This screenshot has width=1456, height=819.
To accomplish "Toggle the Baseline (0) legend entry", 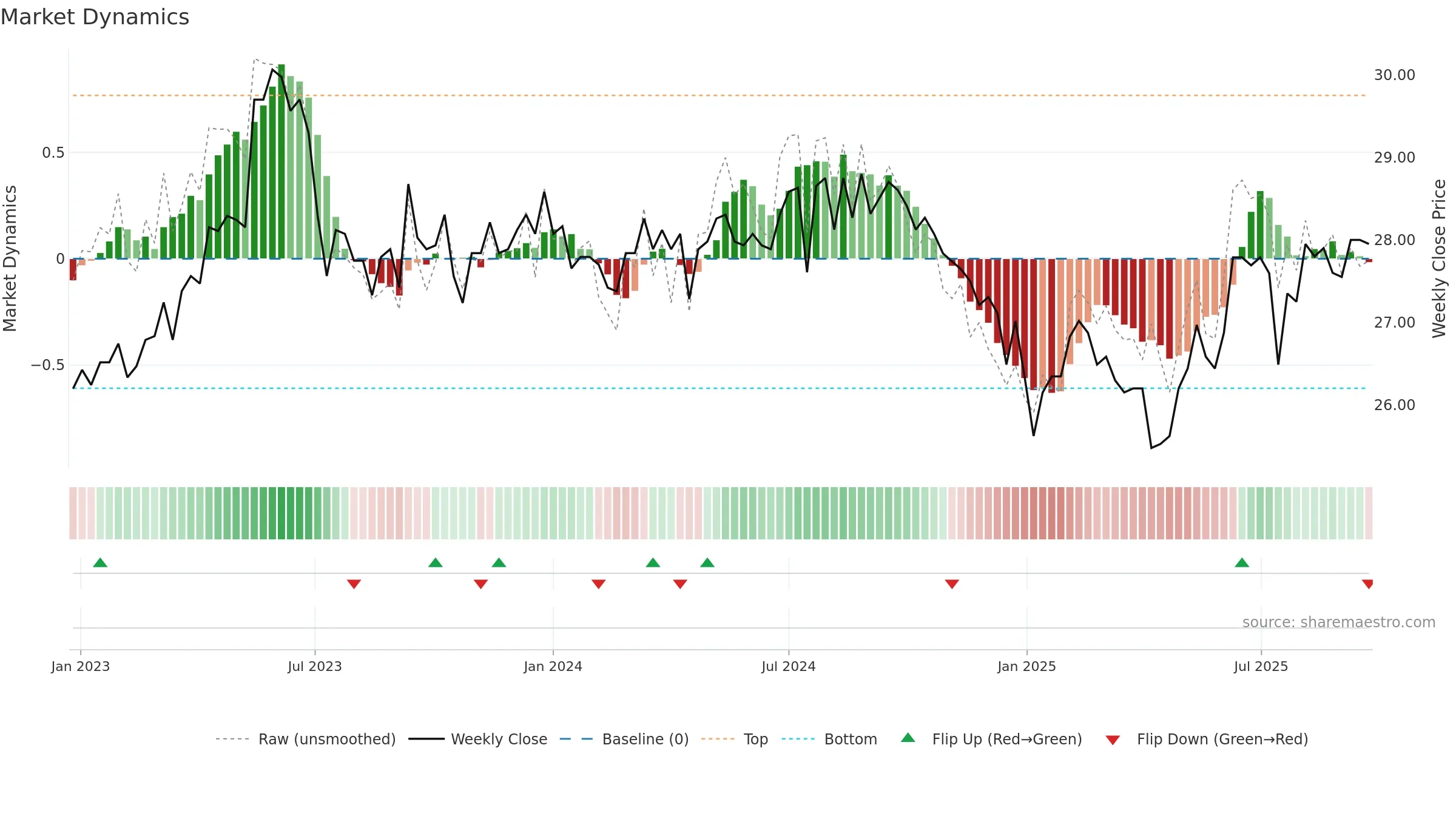I will [x=624, y=739].
